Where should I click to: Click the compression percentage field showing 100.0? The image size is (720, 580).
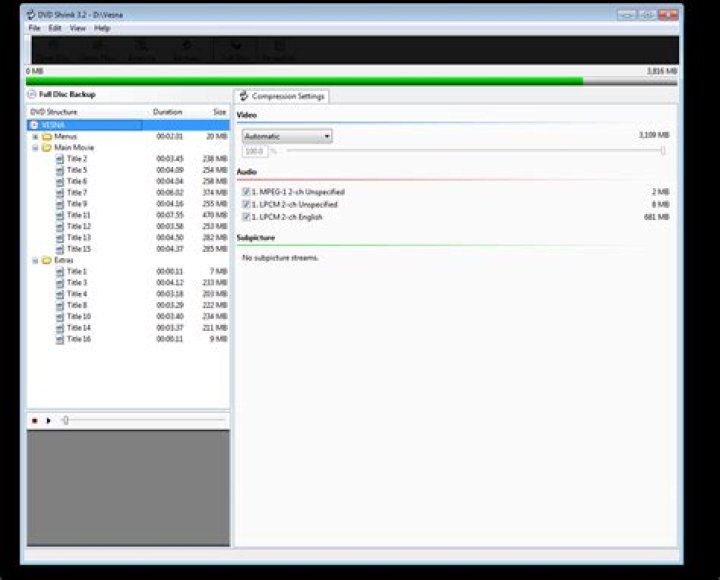pyautogui.click(x=255, y=151)
